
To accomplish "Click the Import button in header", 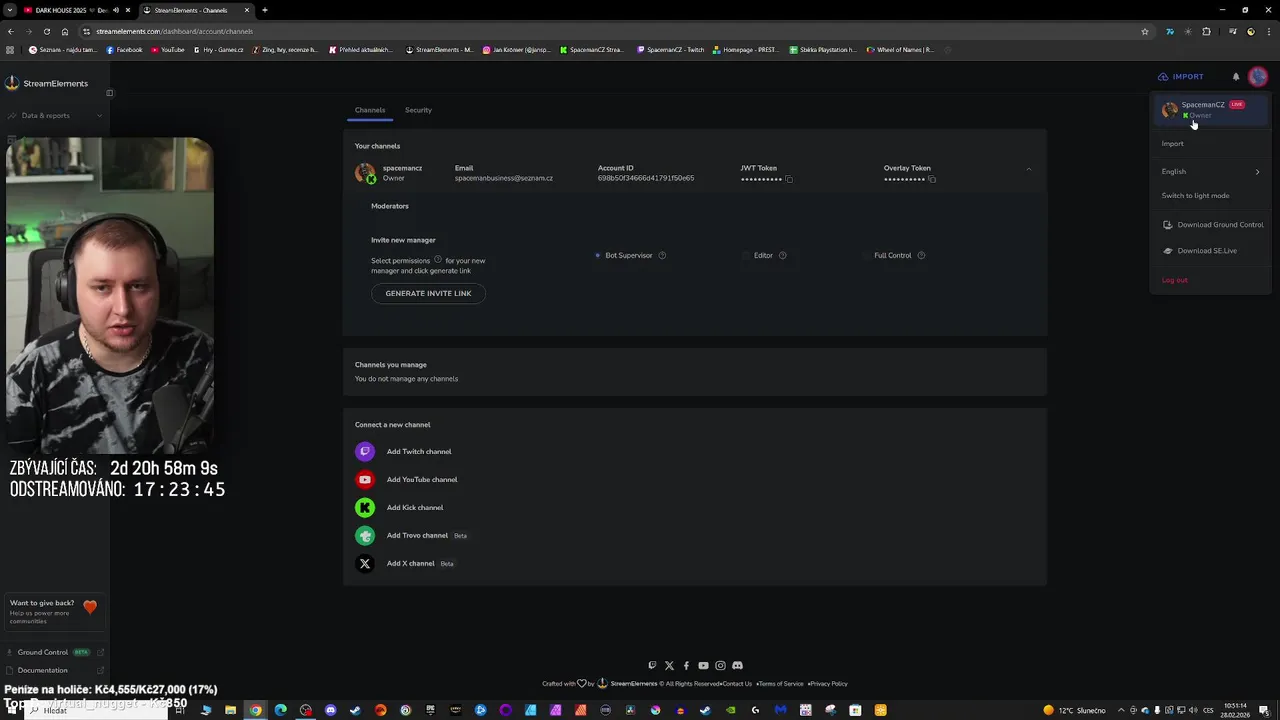I will 1181,76.
